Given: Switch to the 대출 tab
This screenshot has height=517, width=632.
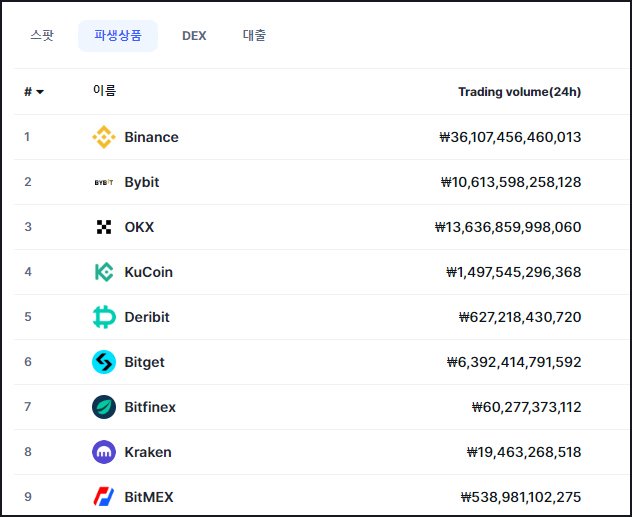Looking at the screenshot, I should pos(254,35).
